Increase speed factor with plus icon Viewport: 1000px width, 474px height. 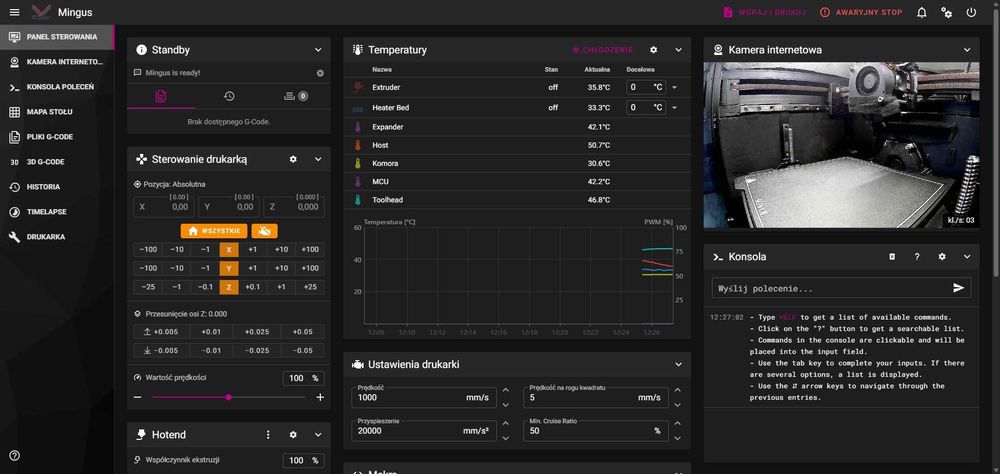tap(320, 397)
